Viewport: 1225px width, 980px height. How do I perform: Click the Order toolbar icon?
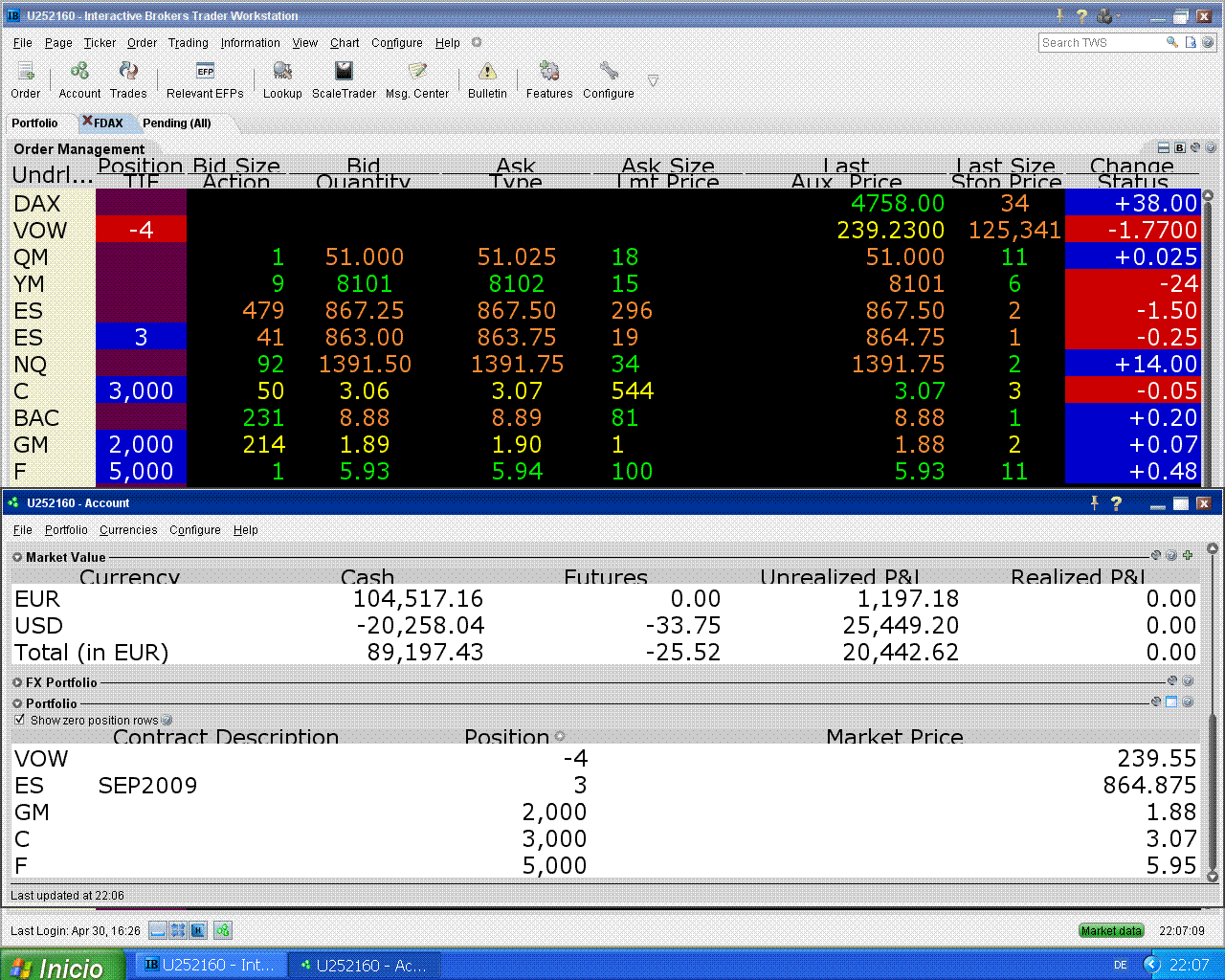coord(26,73)
